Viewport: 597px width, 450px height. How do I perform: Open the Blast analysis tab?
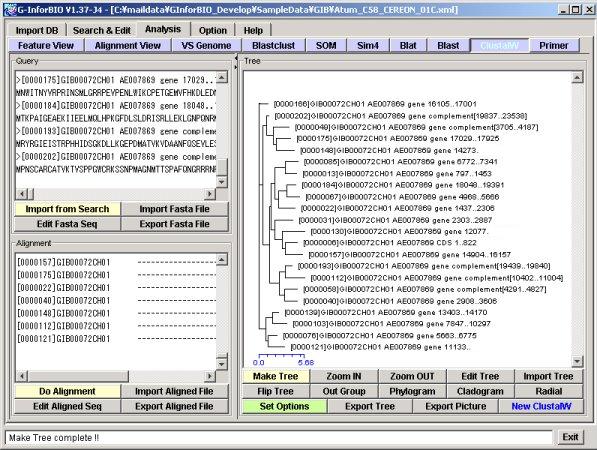pyautogui.click(x=448, y=45)
